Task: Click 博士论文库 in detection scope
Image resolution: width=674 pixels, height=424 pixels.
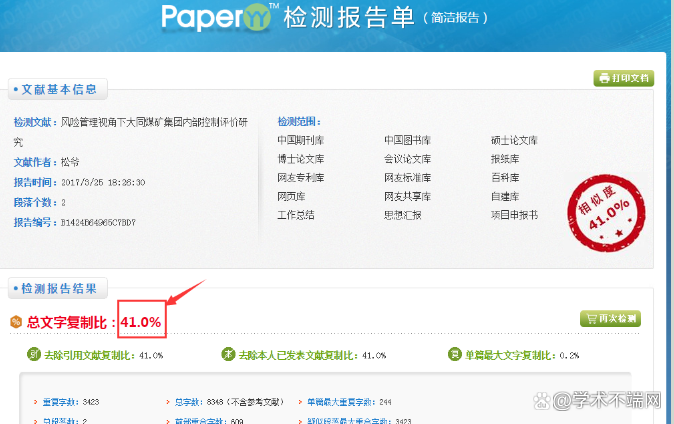Action: click(301, 159)
